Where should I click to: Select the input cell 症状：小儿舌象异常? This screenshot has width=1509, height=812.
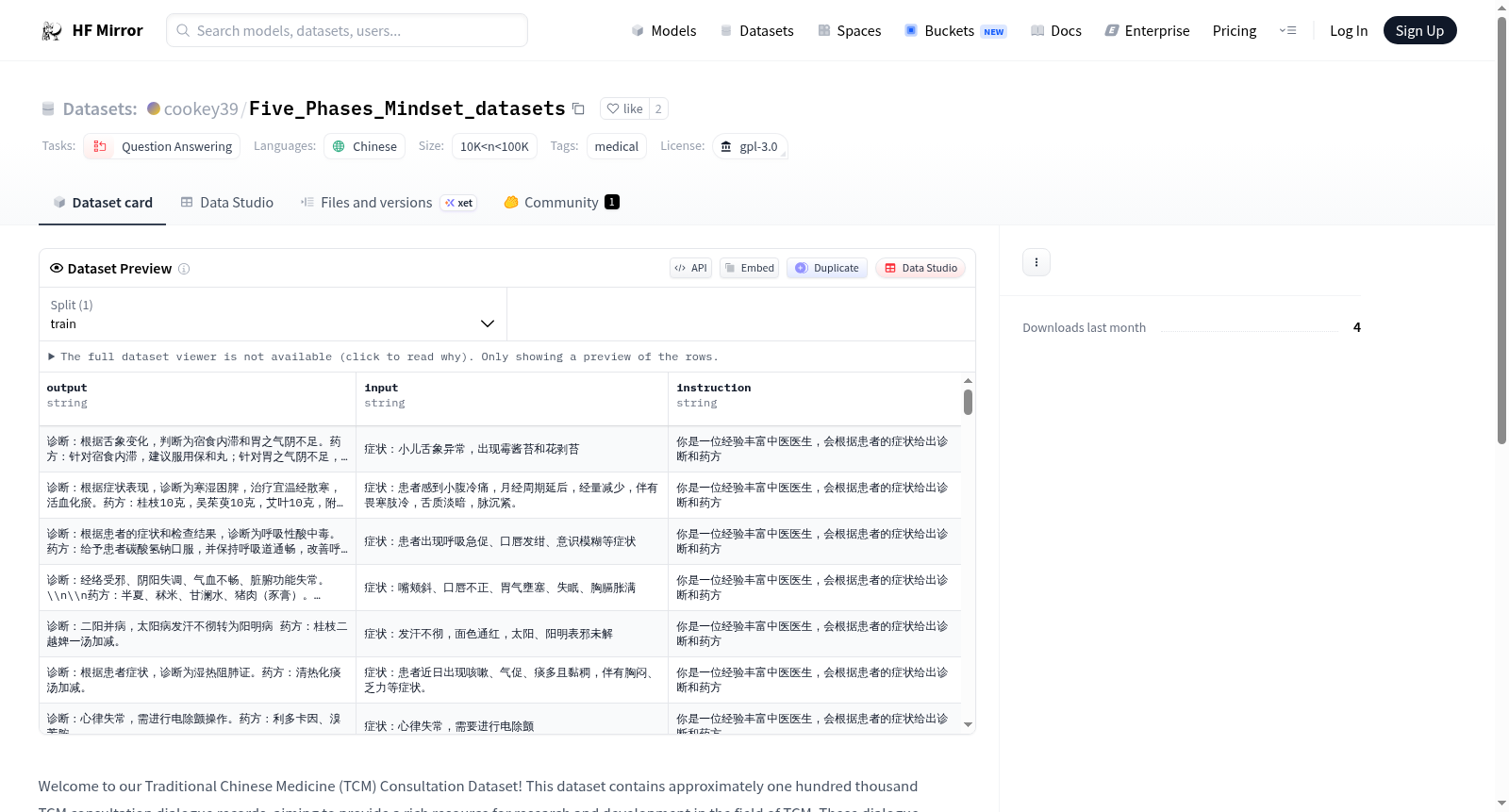(x=512, y=449)
